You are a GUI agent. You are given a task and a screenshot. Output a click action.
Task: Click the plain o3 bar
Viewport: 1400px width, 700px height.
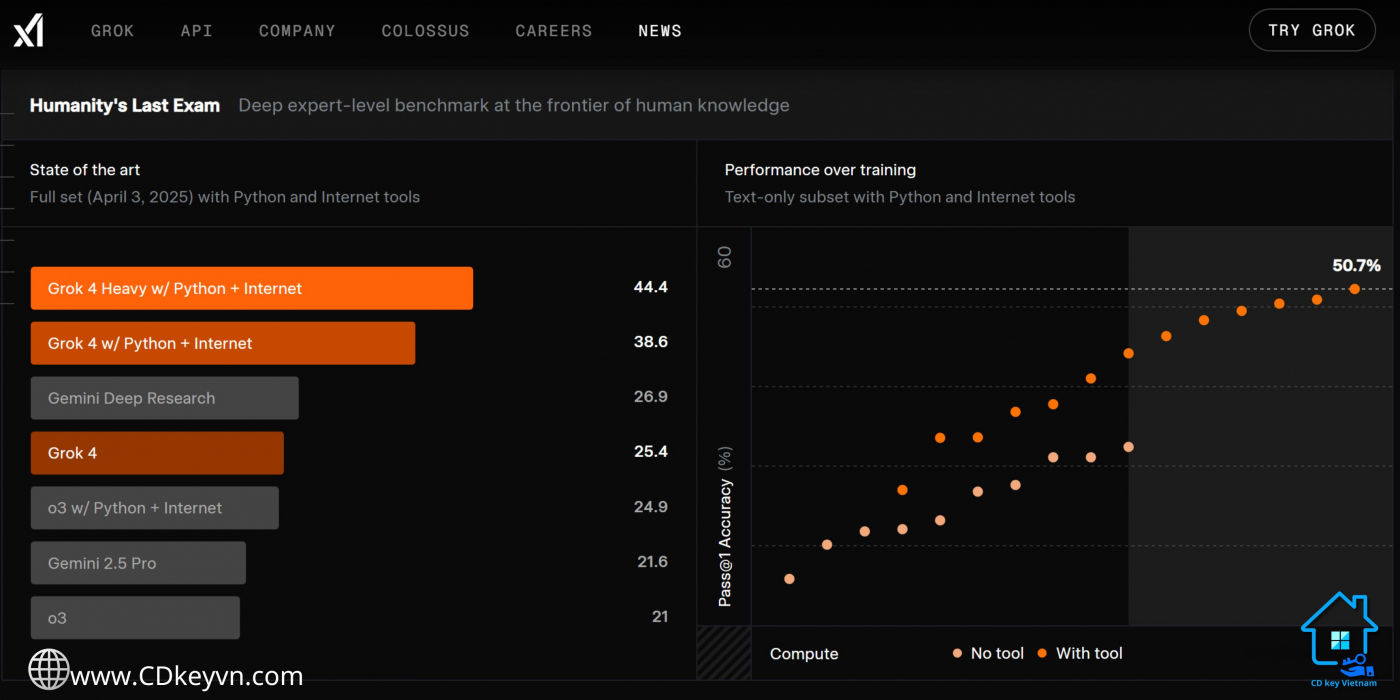135,618
